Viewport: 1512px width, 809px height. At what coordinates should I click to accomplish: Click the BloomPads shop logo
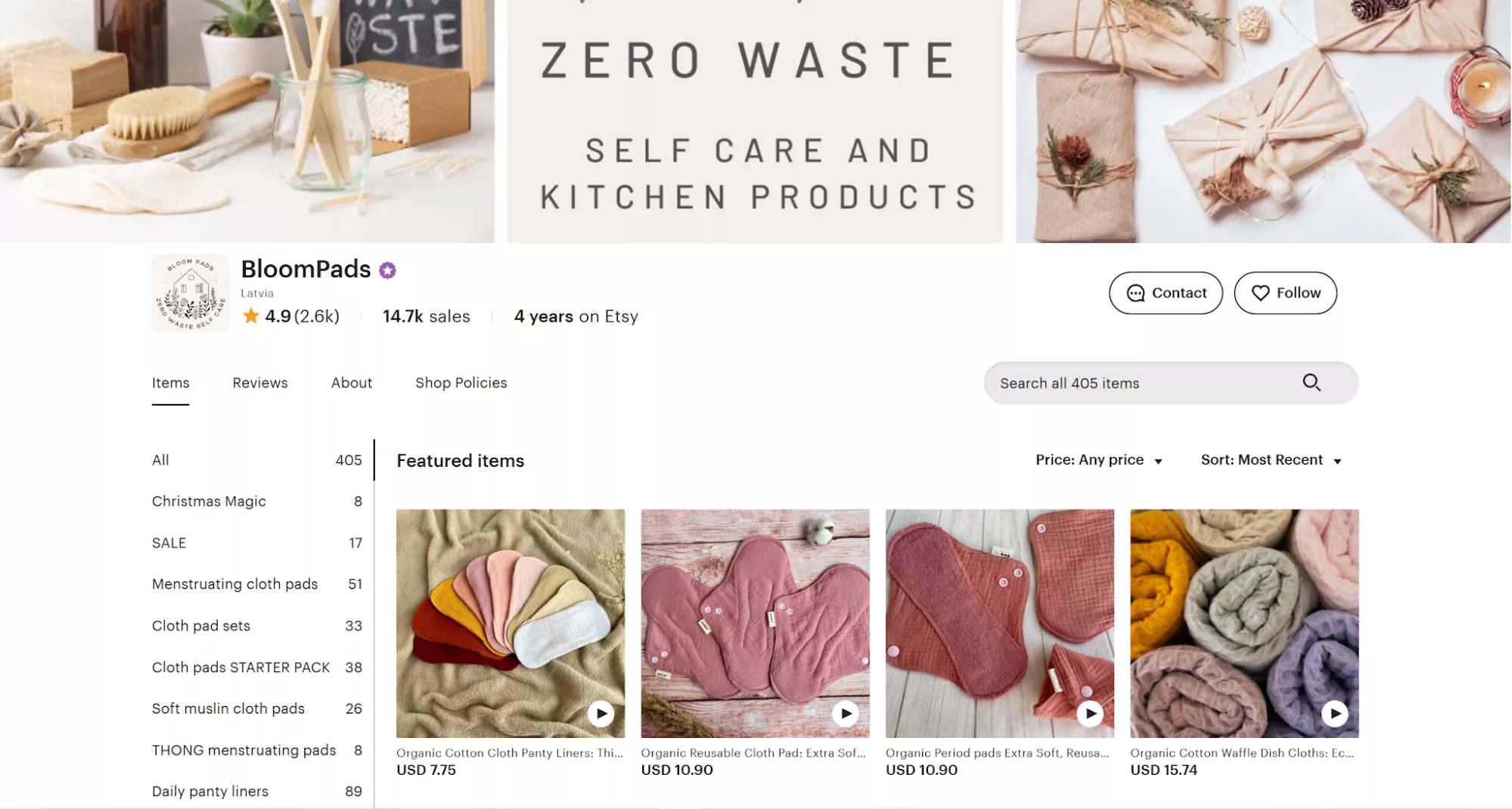[191, 293]
